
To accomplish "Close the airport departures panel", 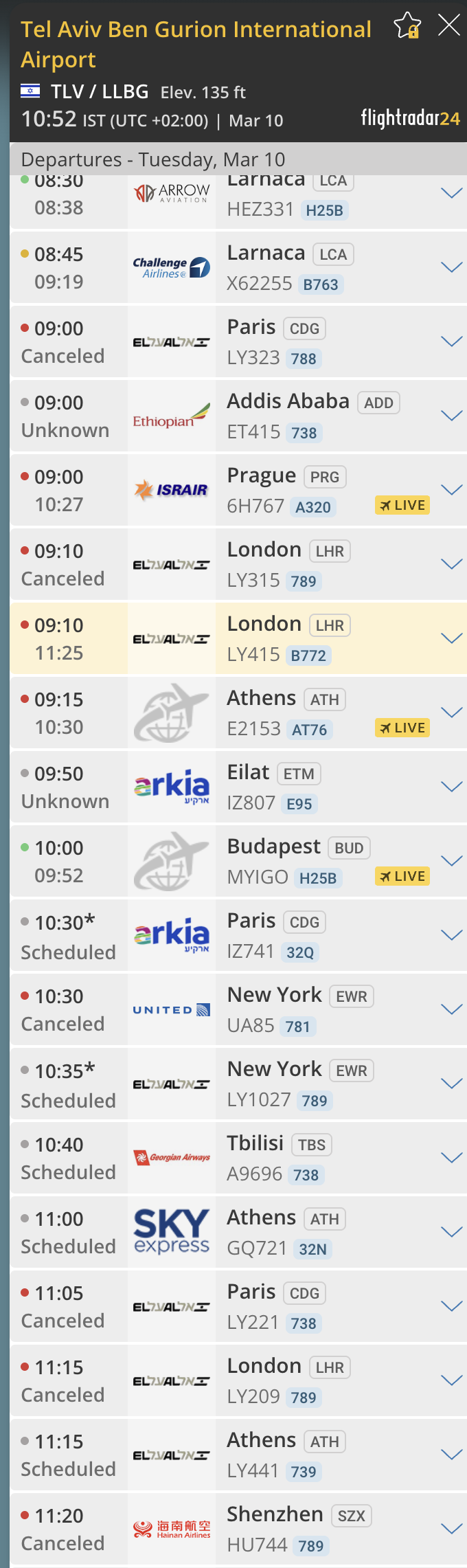I will [x=449, y=25].
